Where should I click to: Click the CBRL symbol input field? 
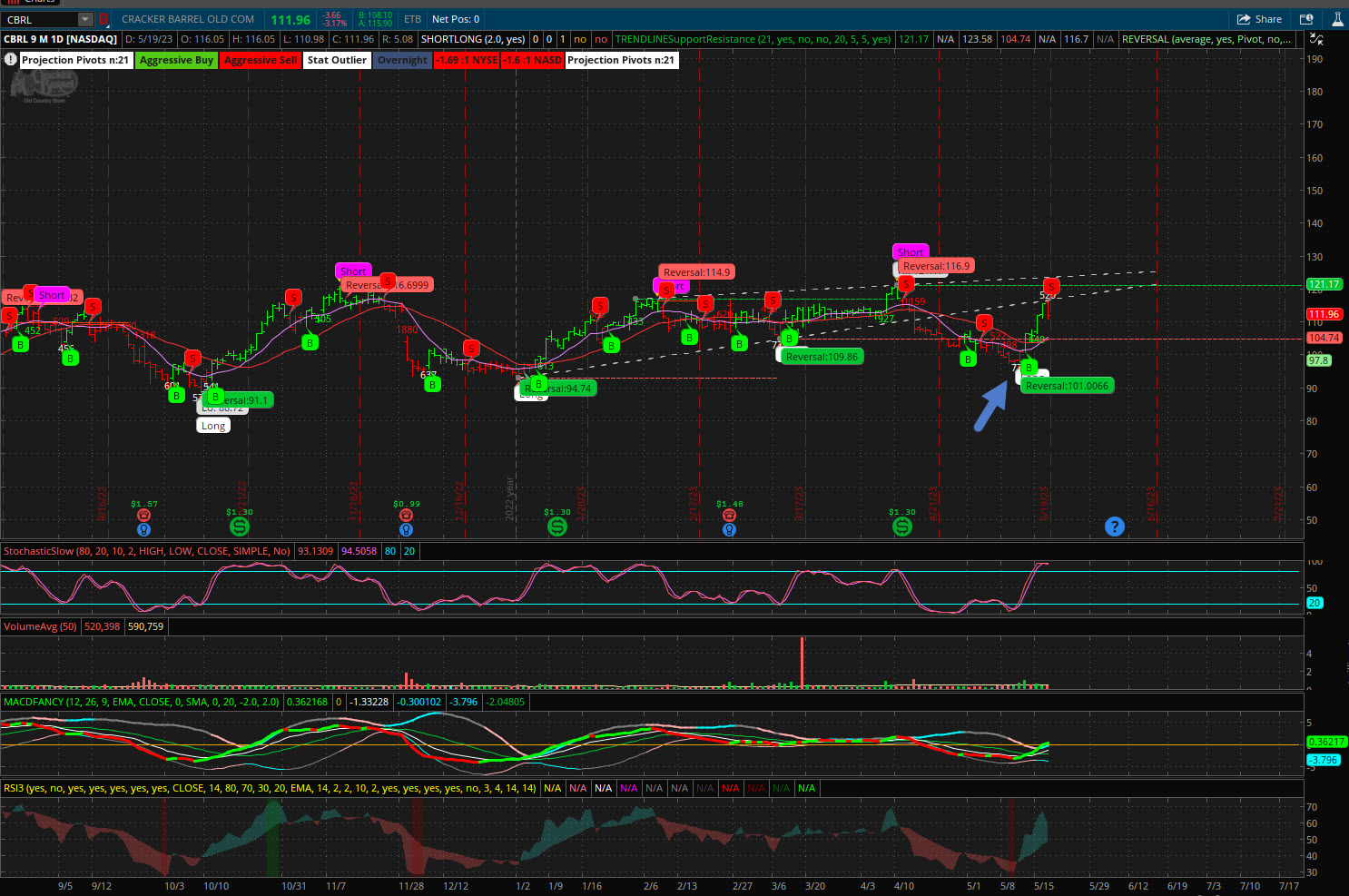click(40, 19)
